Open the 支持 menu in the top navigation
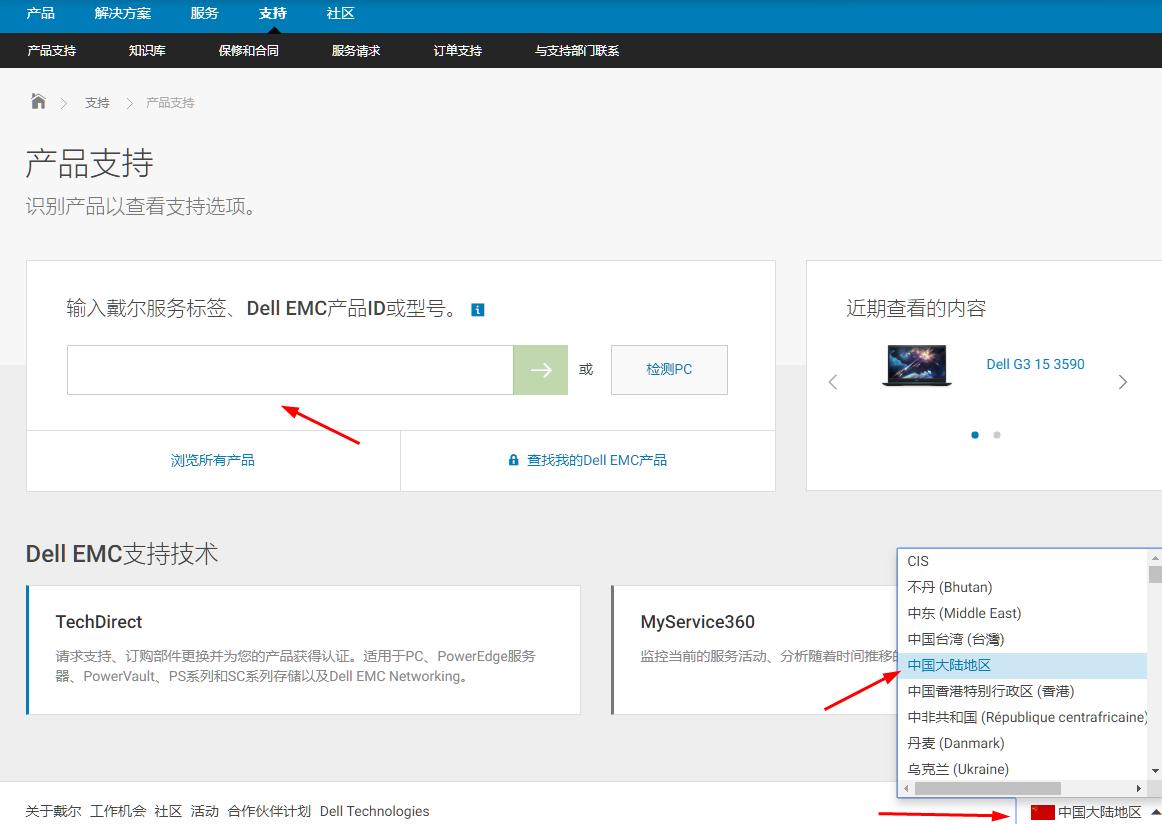This screenshot has height=824, width=1162. pyautogui.click(x=272, y=14)
